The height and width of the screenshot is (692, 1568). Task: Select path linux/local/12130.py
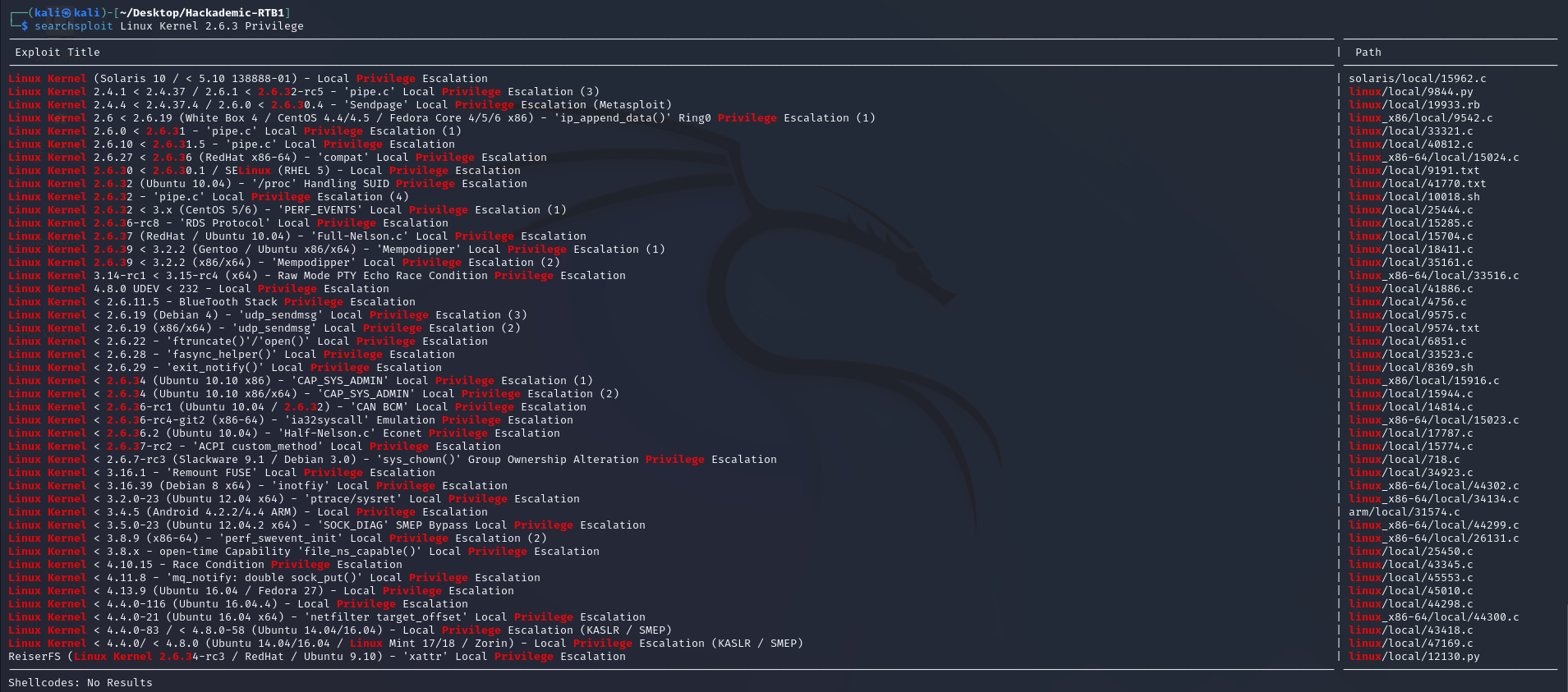click(x=1414, y=657)
